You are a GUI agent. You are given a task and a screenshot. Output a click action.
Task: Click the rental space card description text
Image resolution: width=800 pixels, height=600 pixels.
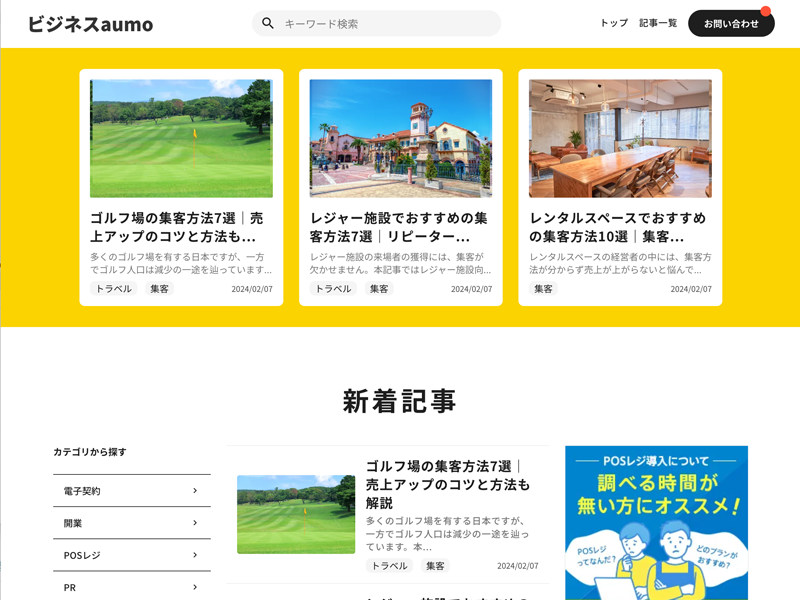pos(620,263)
